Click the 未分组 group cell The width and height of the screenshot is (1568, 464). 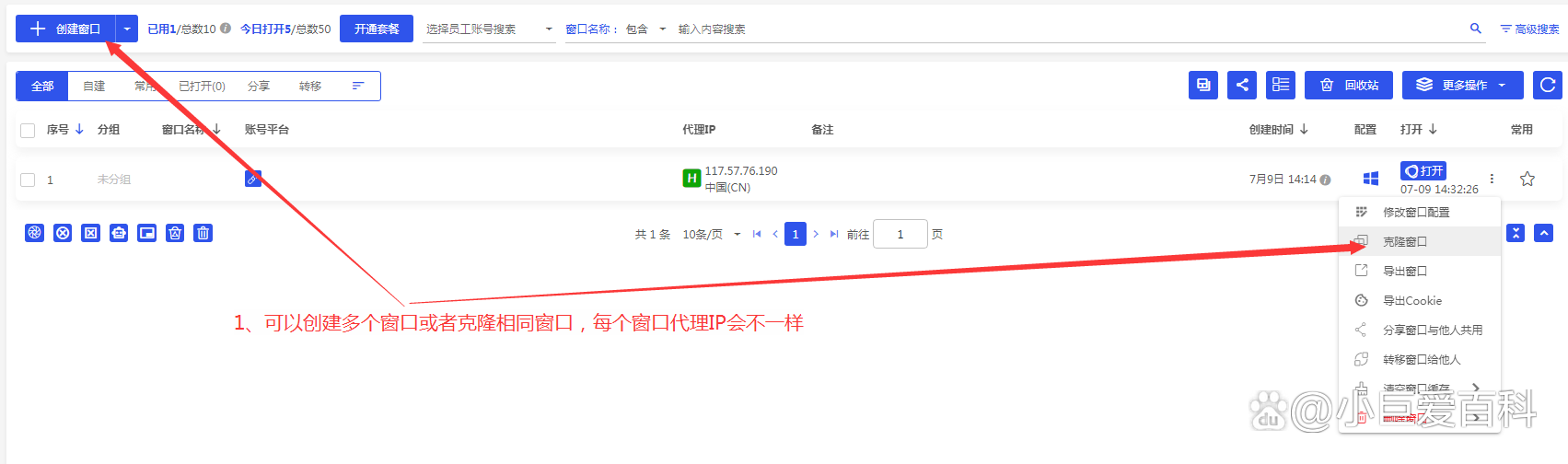[114, 180]
